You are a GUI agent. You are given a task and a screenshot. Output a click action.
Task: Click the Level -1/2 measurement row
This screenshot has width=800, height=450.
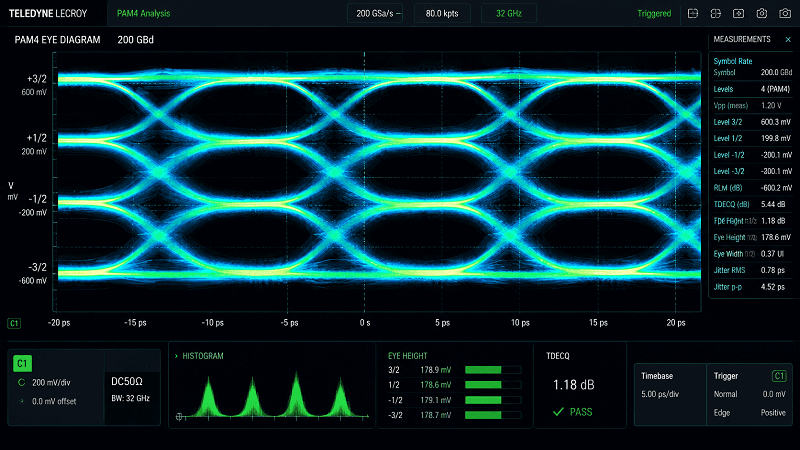(x=752, y=155)
